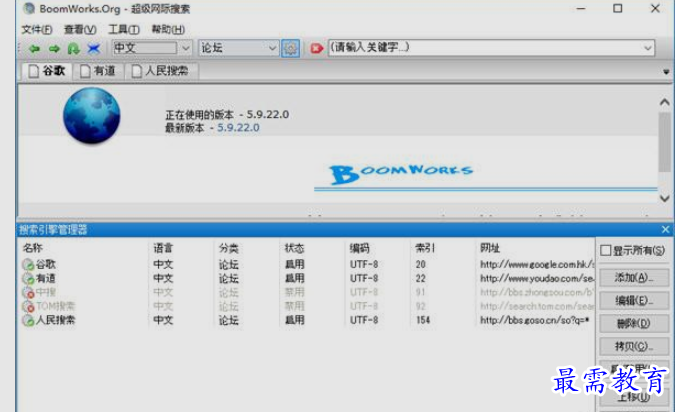The image size is (675, 412).
Task: Refresh with the green reload icon
Action: pyautogui.click(x=73, y=49)
